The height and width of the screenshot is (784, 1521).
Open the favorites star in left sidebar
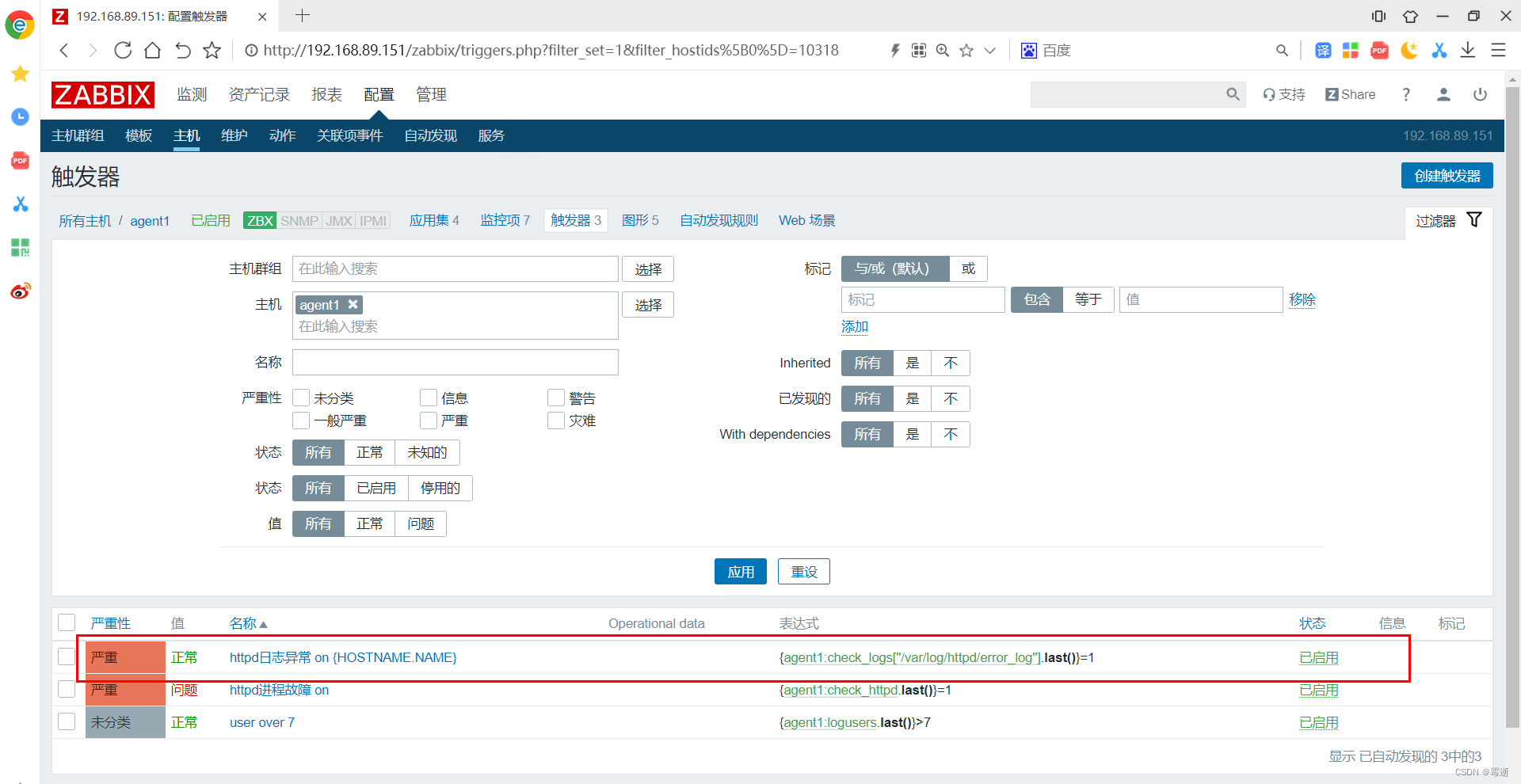click(21, 74)
